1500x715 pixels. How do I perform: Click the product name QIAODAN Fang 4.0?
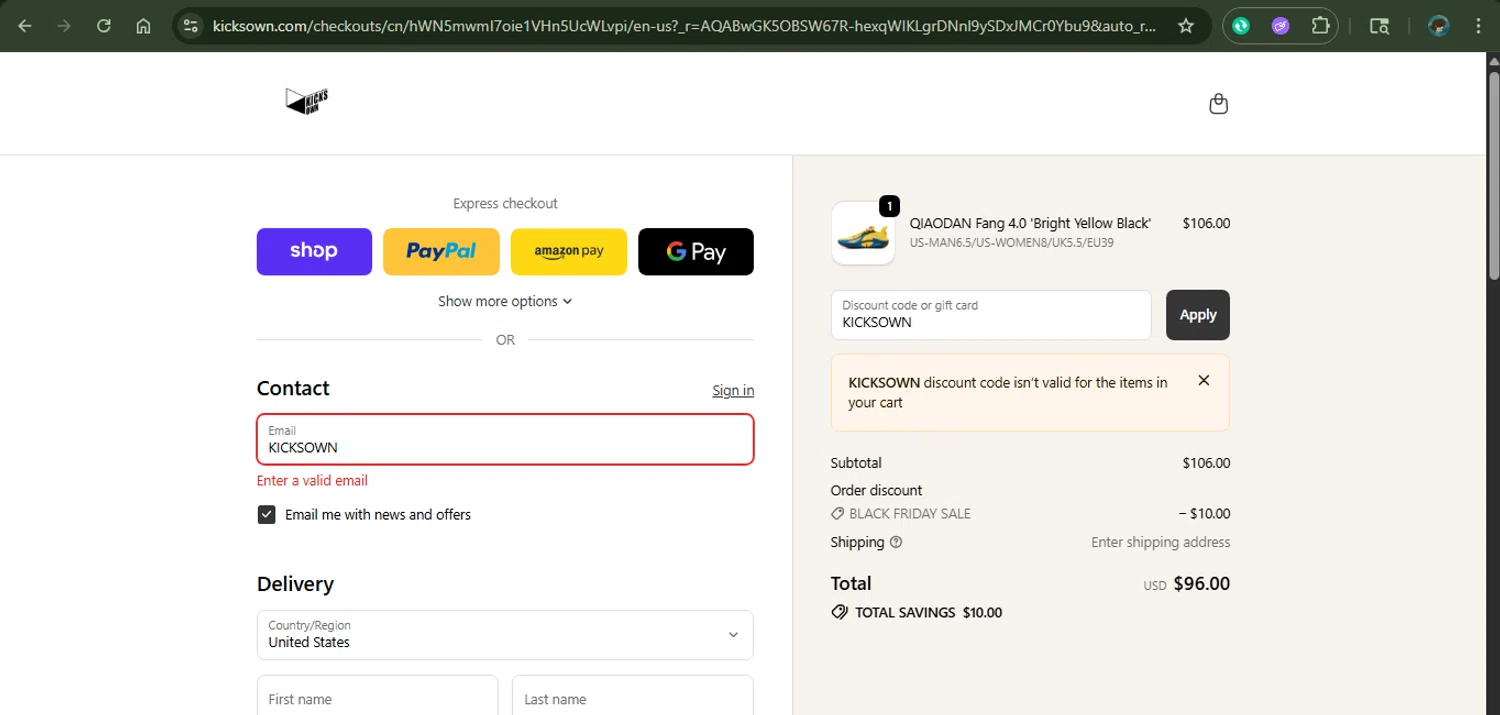pos(1030,223)
